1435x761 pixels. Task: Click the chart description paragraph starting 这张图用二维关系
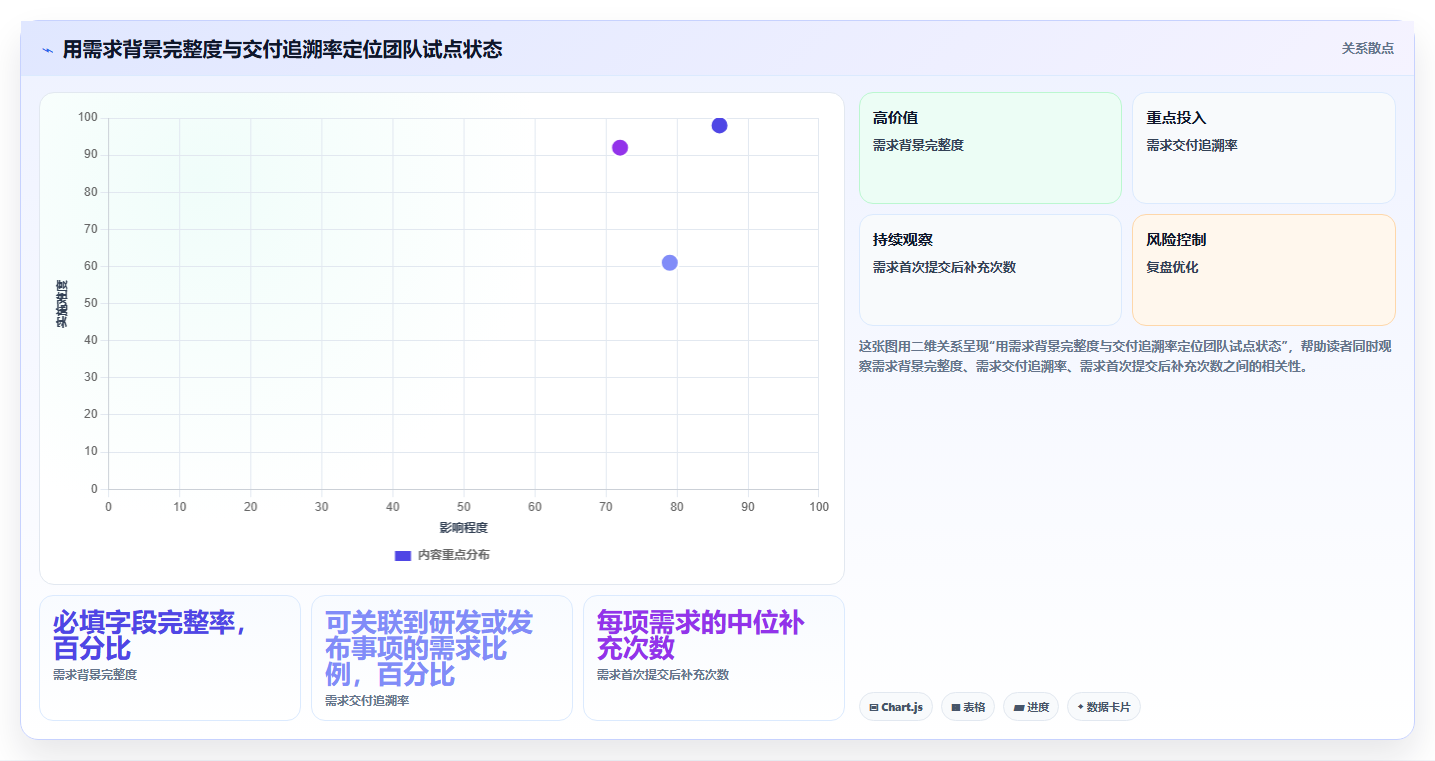pyautogui.click(x=1125, y=356)
